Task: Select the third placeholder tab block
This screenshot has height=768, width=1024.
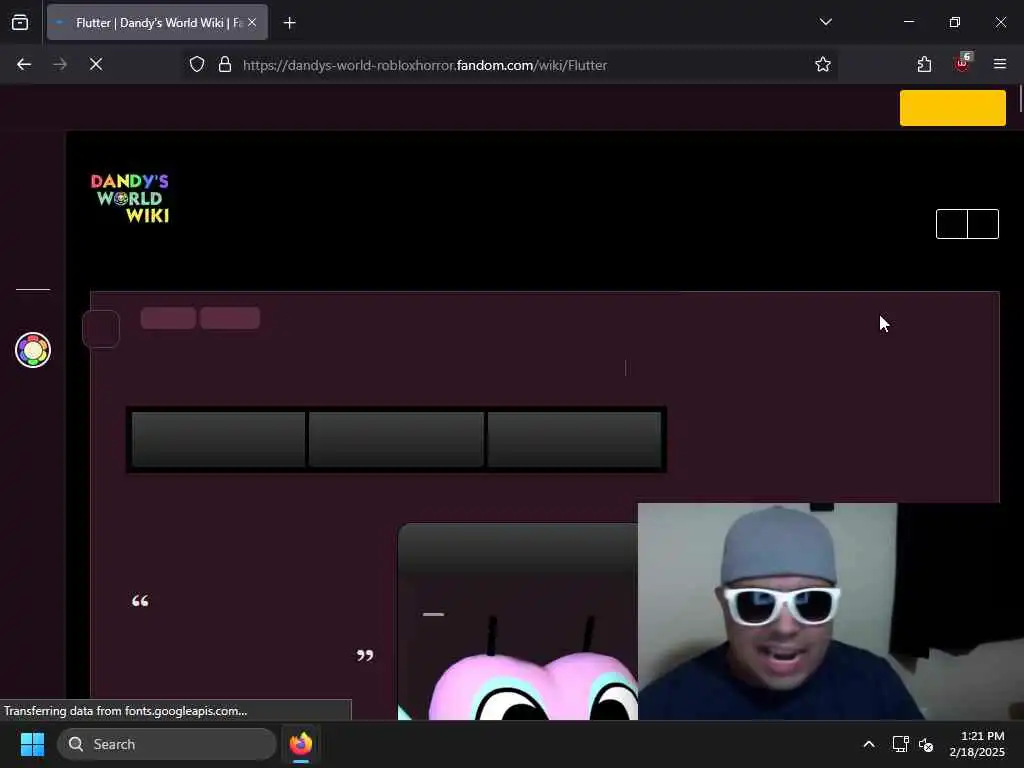Action: [574, 440]
